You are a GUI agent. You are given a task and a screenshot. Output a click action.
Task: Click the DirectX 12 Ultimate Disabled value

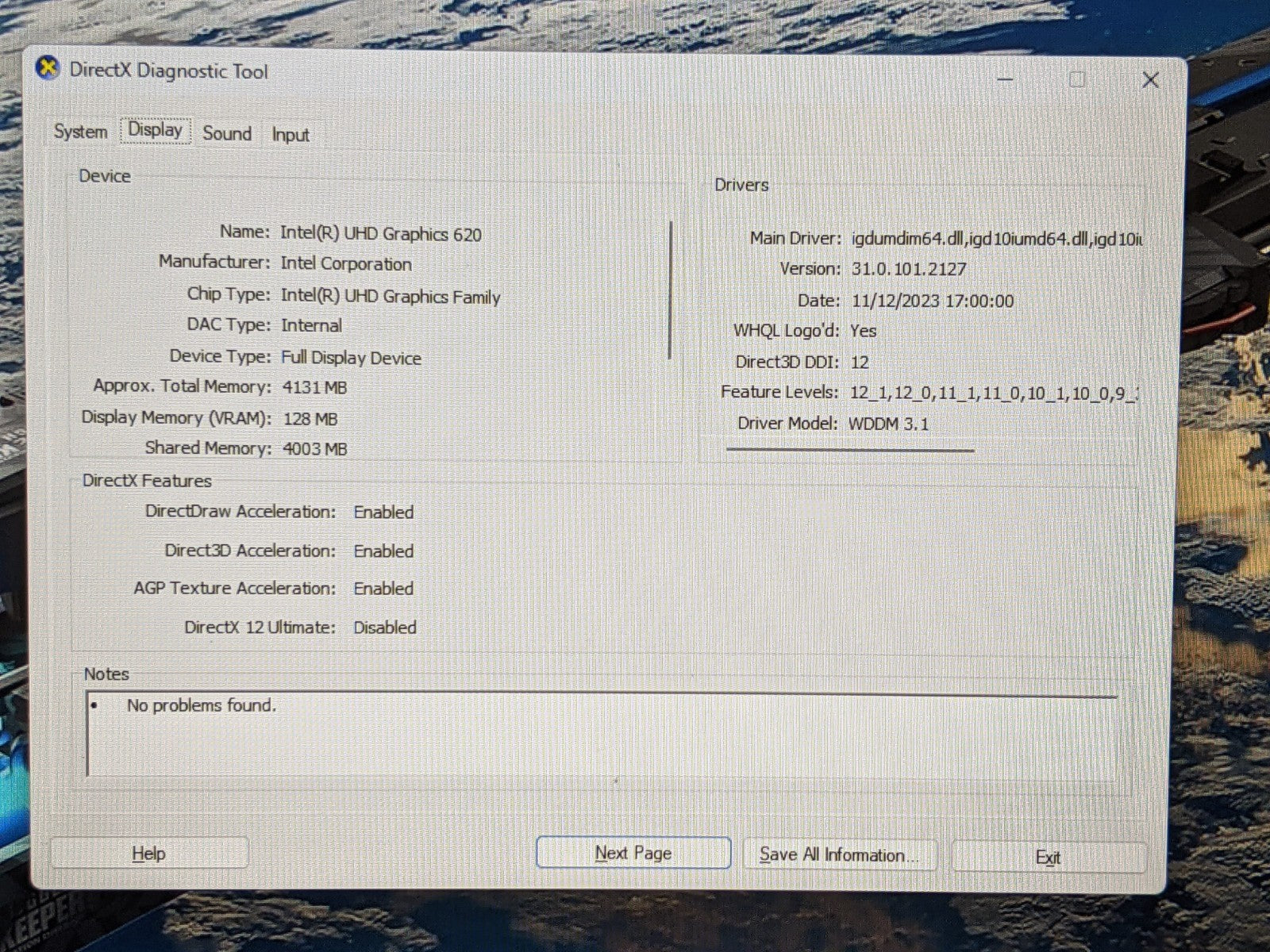click(x=385, y=628)
